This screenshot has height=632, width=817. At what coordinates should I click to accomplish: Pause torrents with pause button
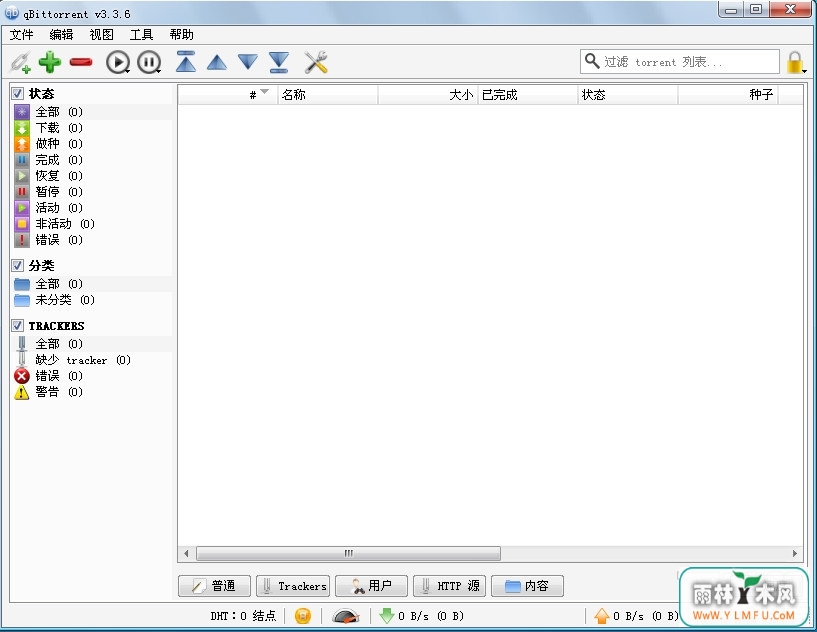[x=149, y=63]
